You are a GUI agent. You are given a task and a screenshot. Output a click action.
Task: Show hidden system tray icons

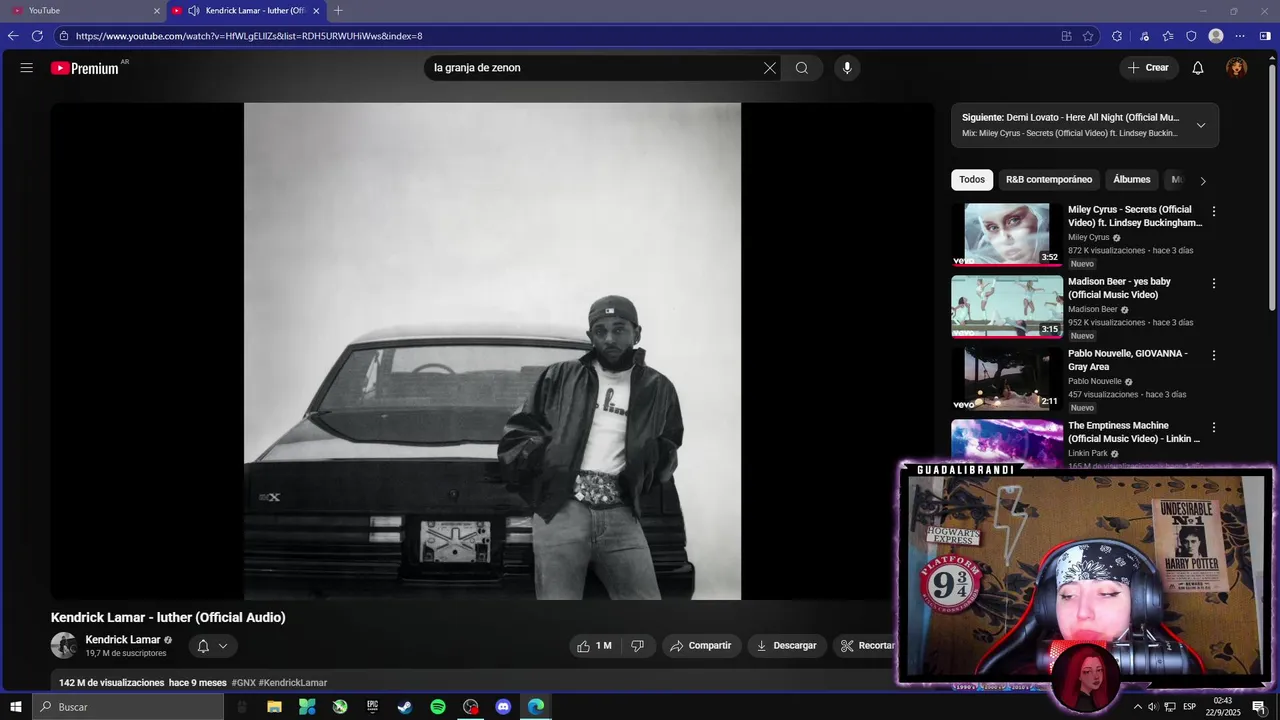(x=1137, y=707)
